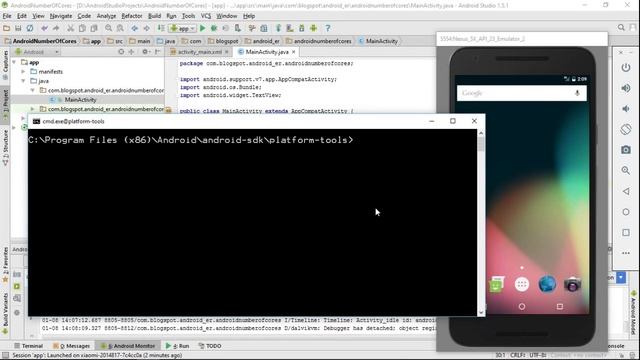640x360 pixels.
Task: Open the Run tool window
Action: [x=178, y=346]
